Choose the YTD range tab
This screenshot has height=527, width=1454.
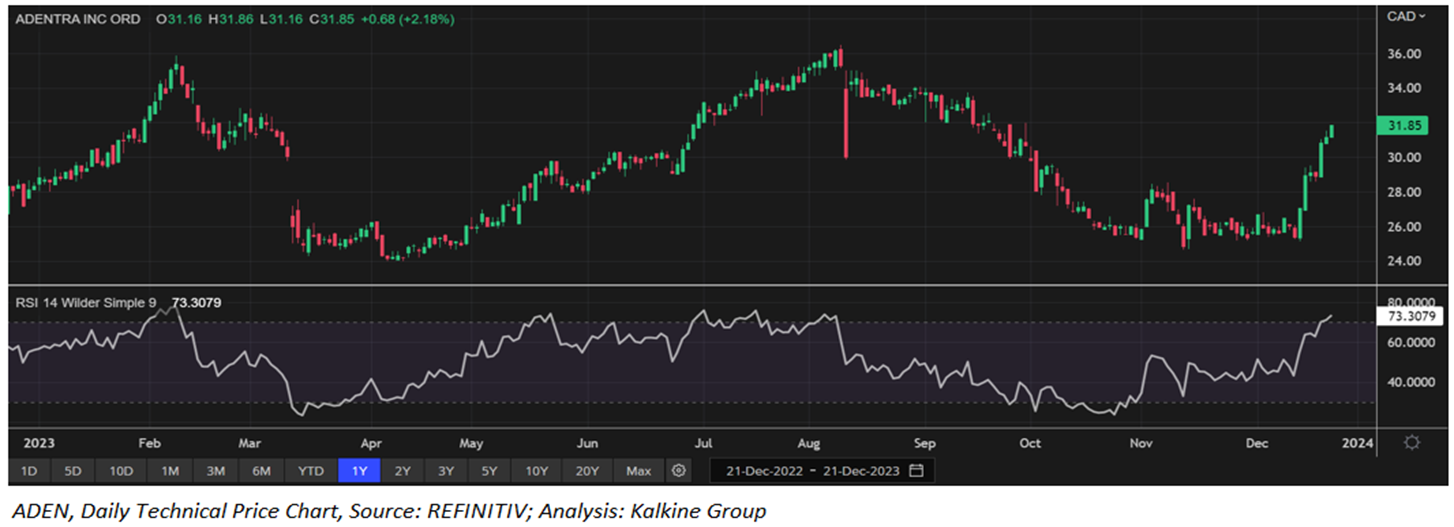(311, 470)
